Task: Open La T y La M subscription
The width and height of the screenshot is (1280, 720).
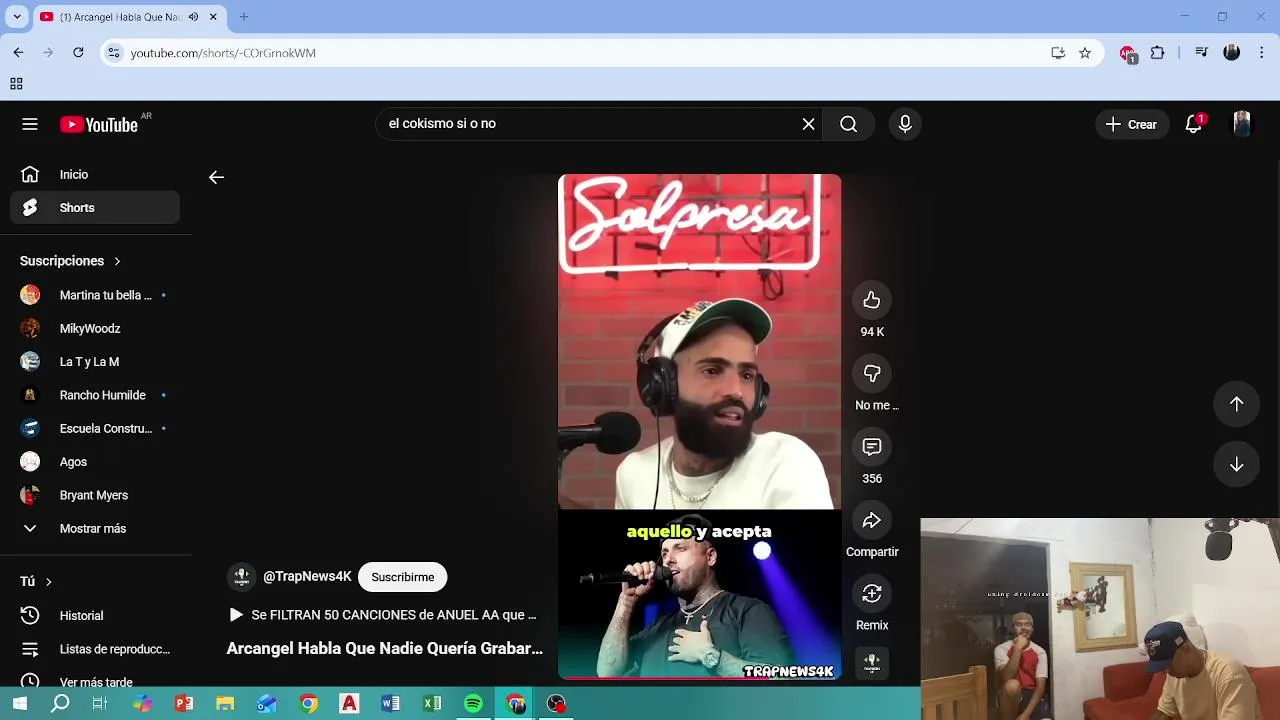Action: [x=95, y=362]
